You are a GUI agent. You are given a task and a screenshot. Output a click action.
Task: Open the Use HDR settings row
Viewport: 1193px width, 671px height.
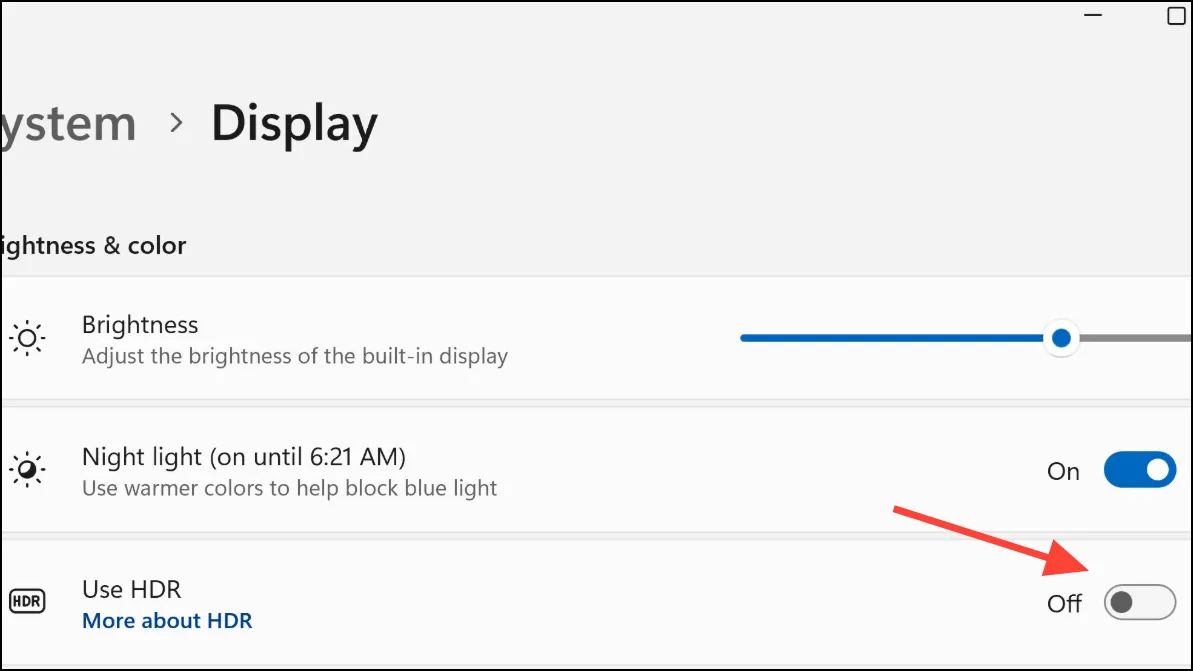[x=596, y=604]
